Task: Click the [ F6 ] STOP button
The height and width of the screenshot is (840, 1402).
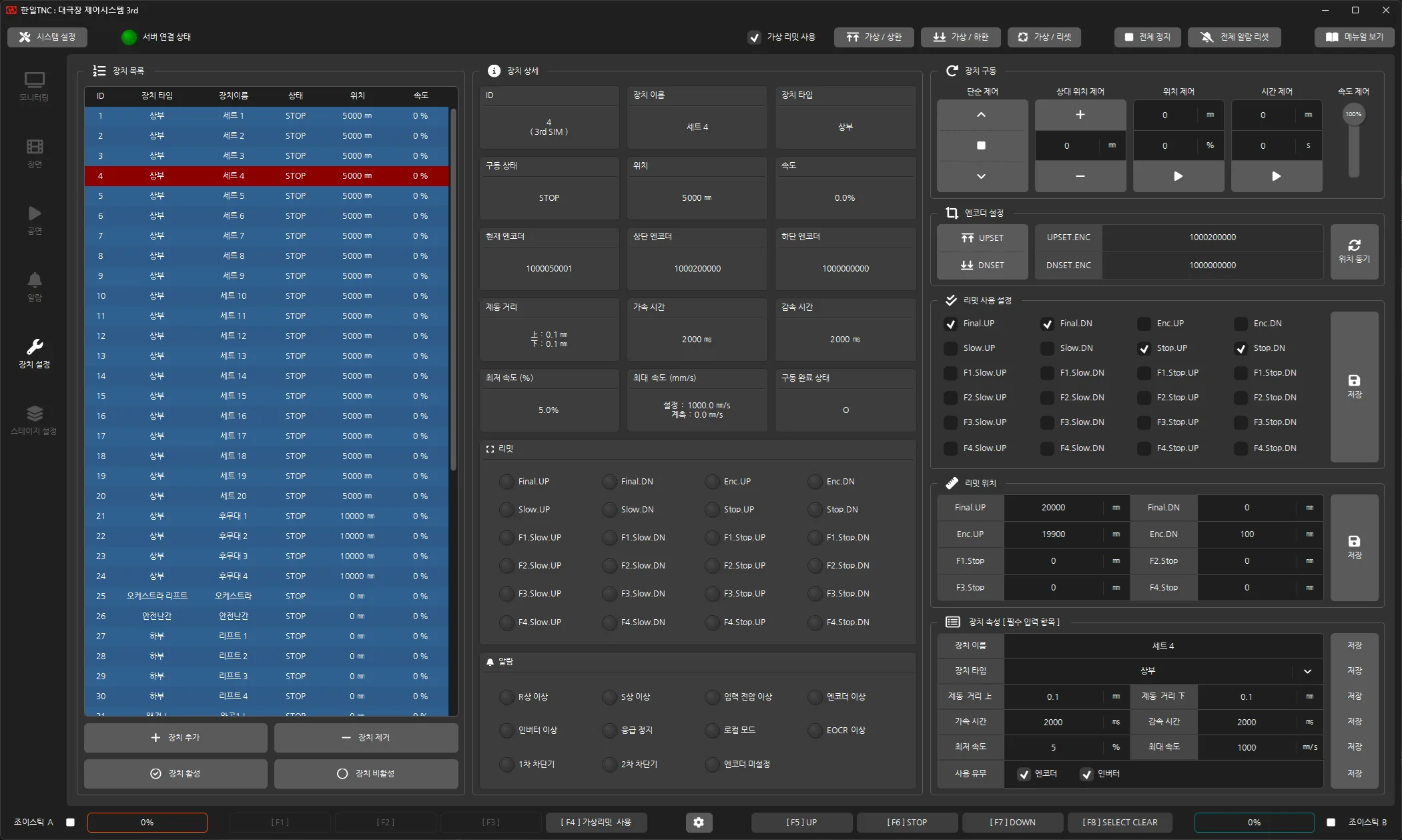Action: [x=907, y=822]
